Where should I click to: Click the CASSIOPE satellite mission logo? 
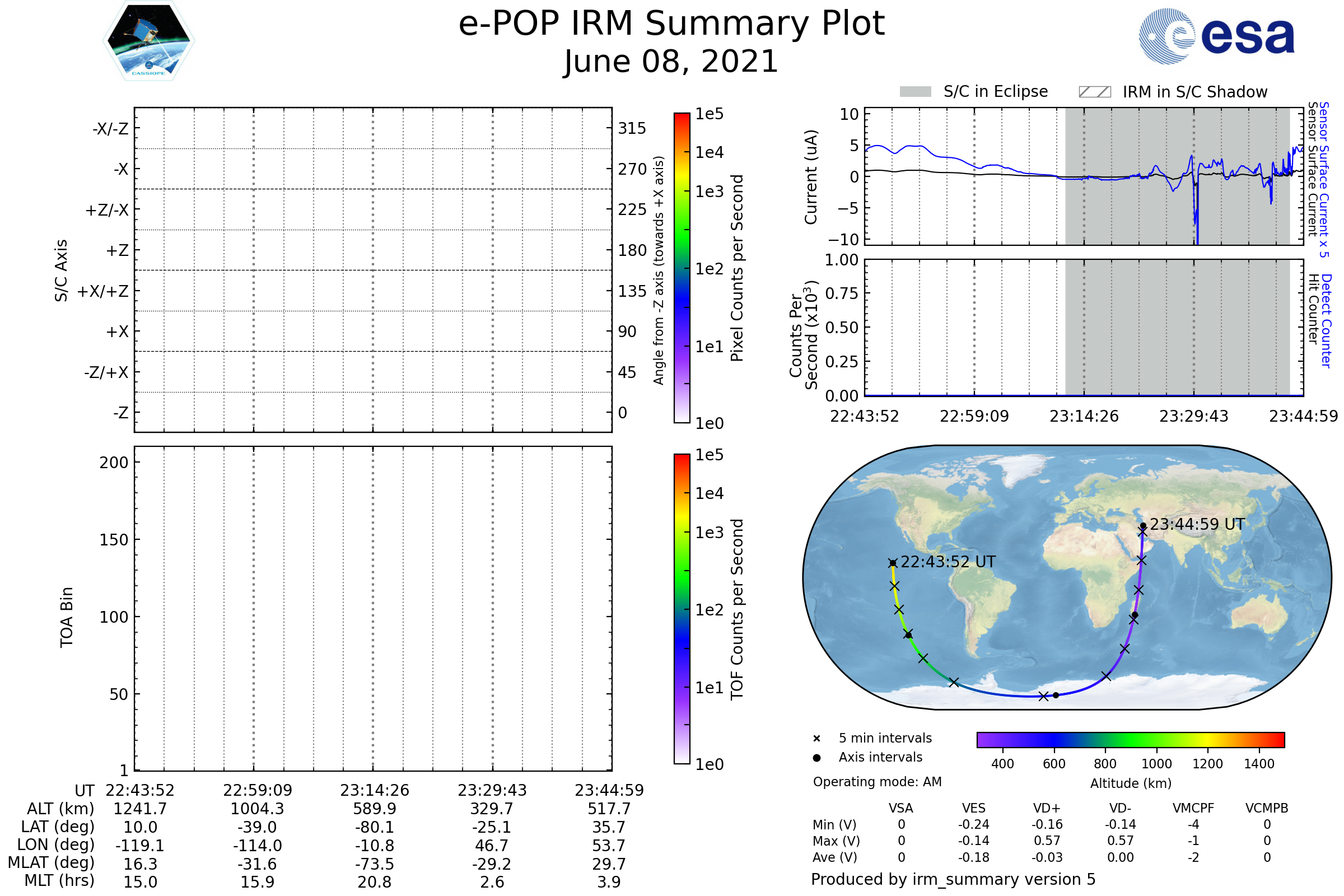pyautogui.click(x=148, y=41)
